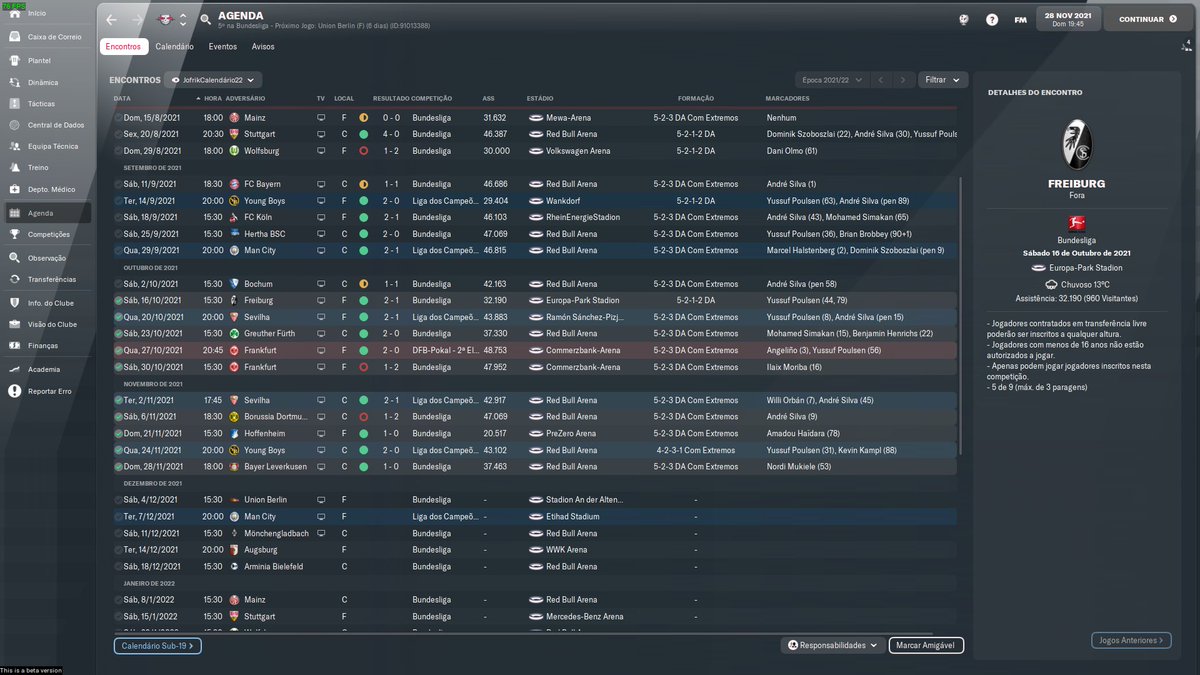Open Observação scouting screen
This screenshot has width=1200, height=675.
point(46,258)
